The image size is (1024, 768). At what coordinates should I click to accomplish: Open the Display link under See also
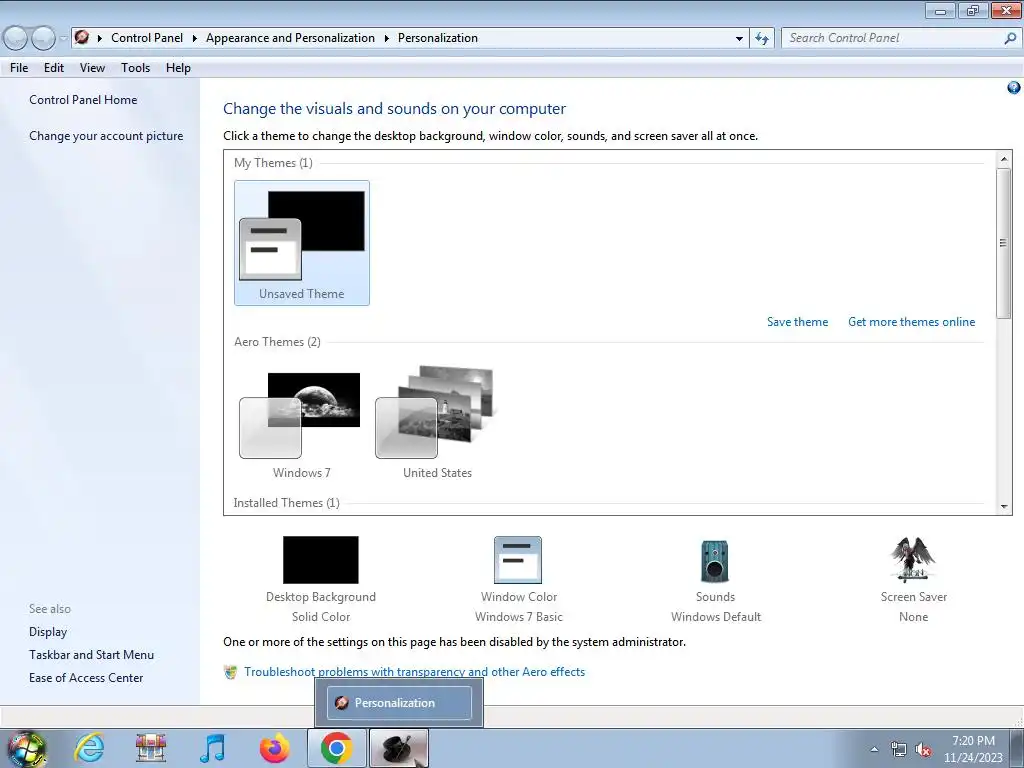tap(48, 632)
